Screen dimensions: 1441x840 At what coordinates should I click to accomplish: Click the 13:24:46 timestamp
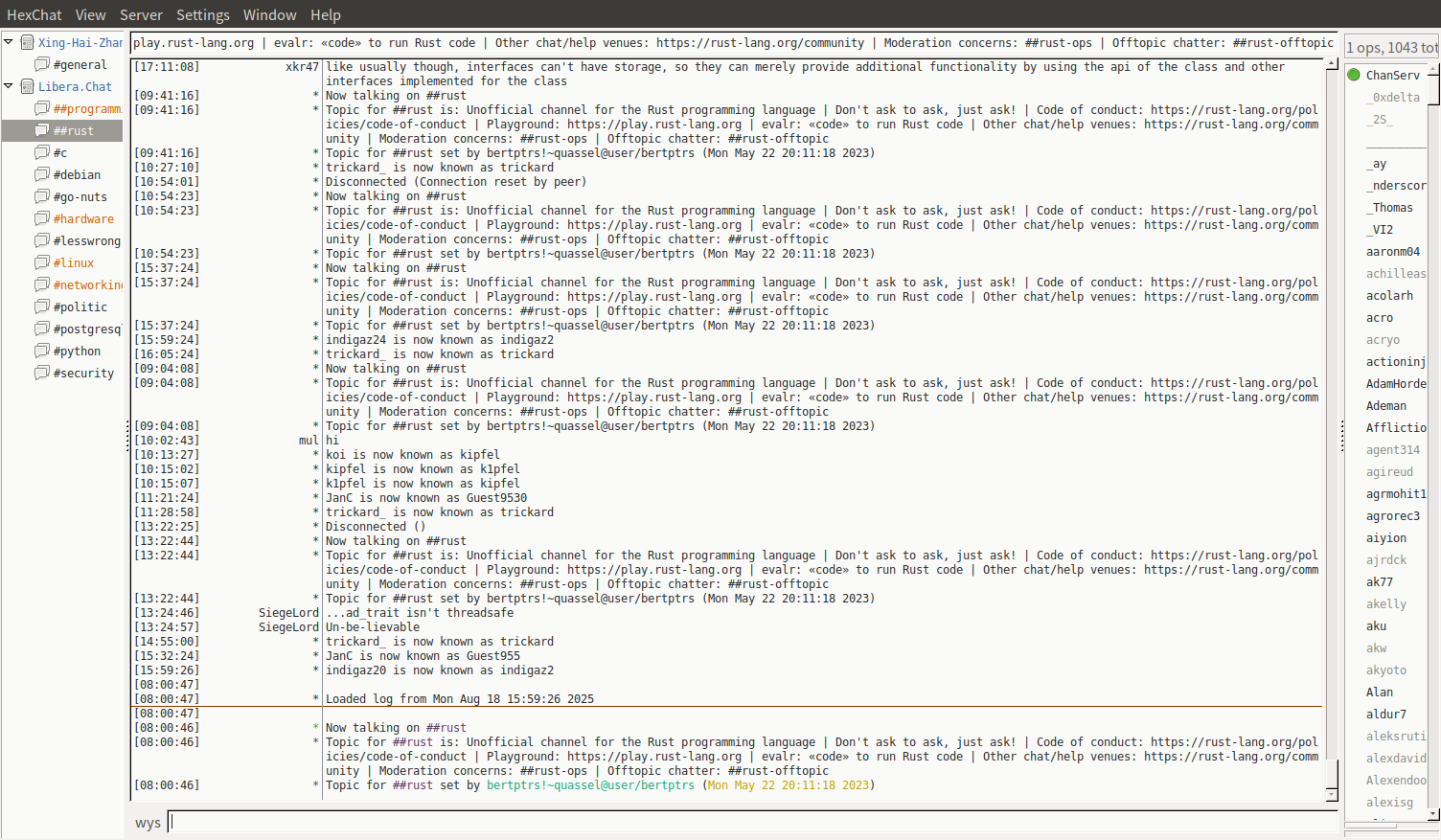click(167, 613)
